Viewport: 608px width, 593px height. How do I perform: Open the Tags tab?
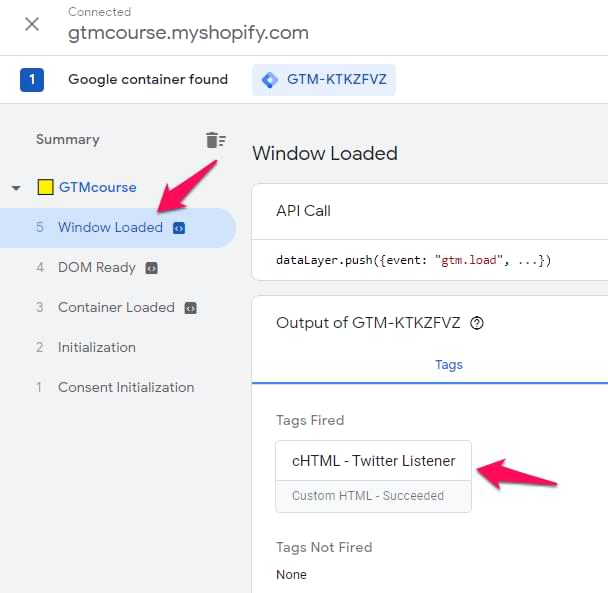(x=449, y=365)
